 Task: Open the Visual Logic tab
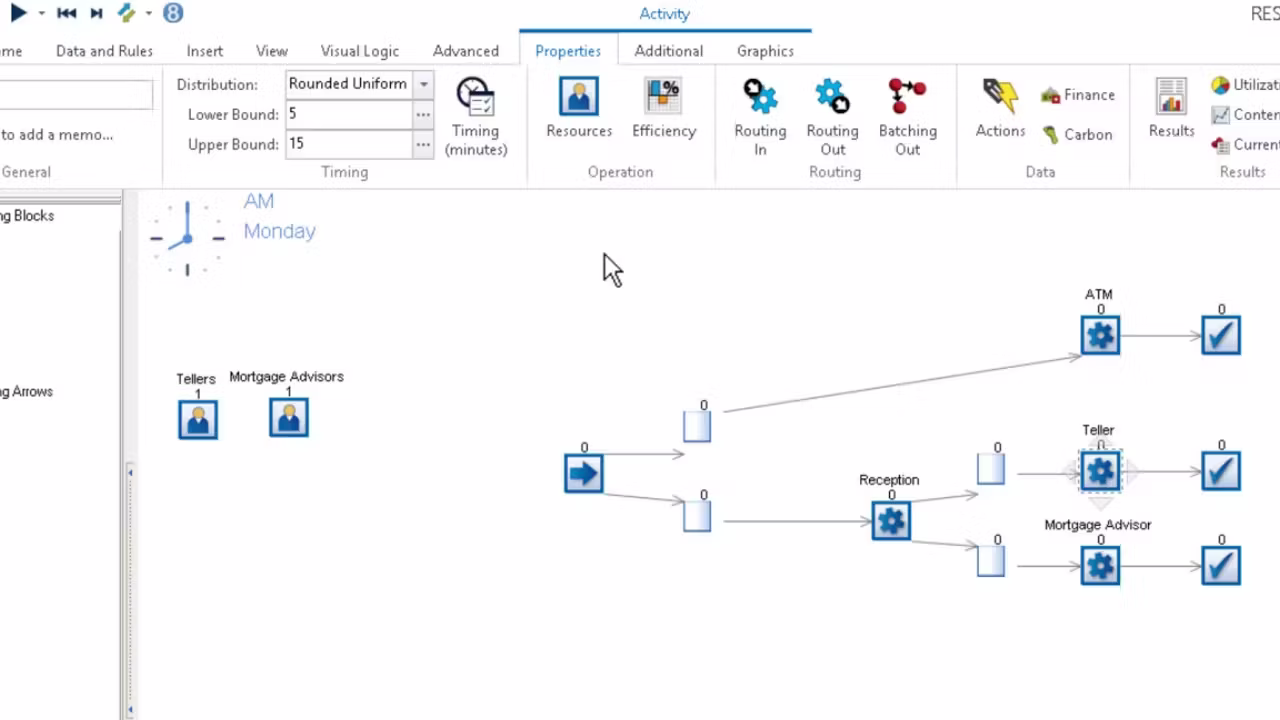point(359,51)
